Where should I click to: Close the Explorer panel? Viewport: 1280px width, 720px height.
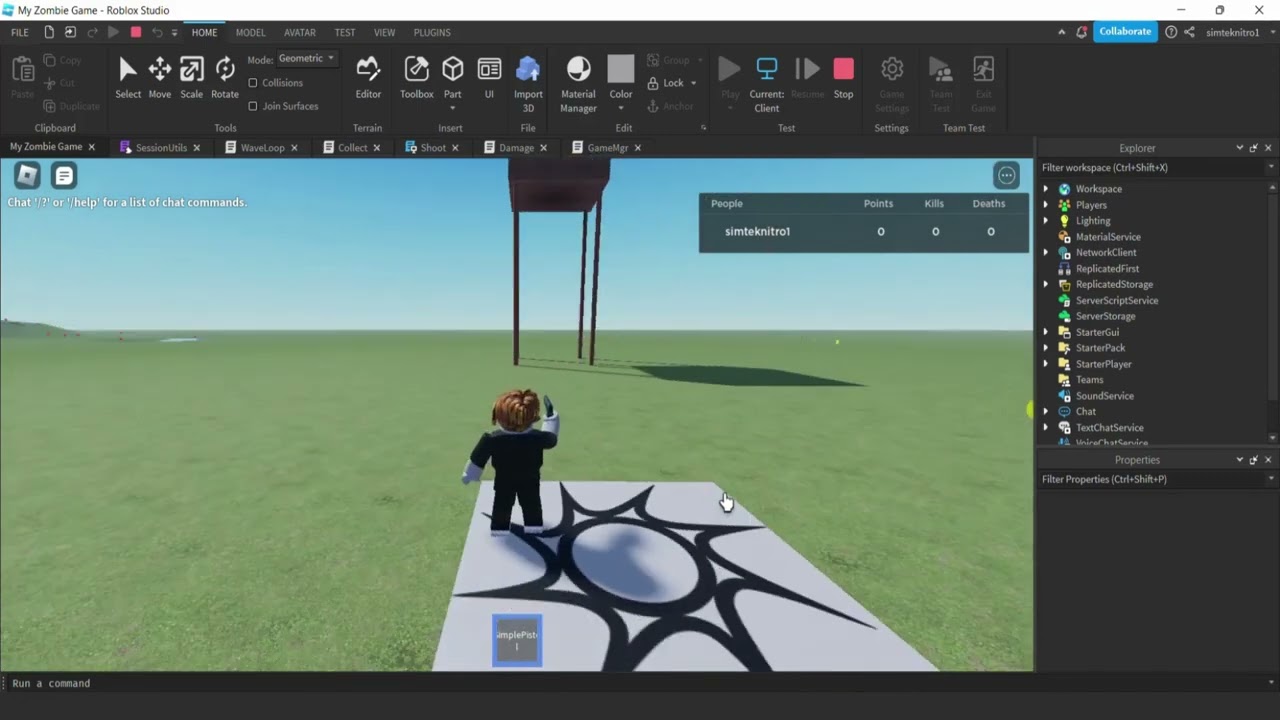(x=1268, y=148)
